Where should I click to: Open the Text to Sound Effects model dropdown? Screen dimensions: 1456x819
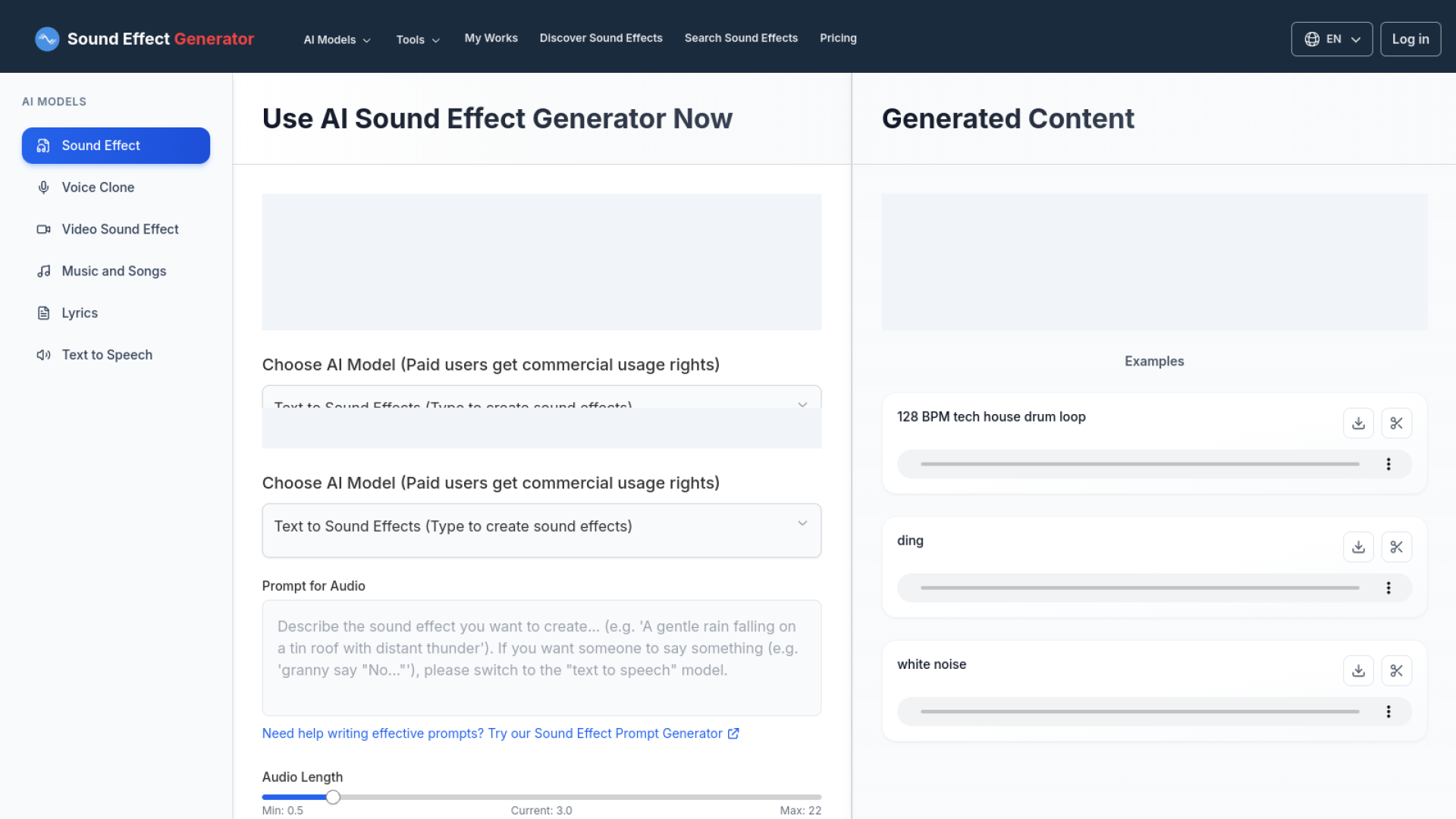tap(541, 526)
